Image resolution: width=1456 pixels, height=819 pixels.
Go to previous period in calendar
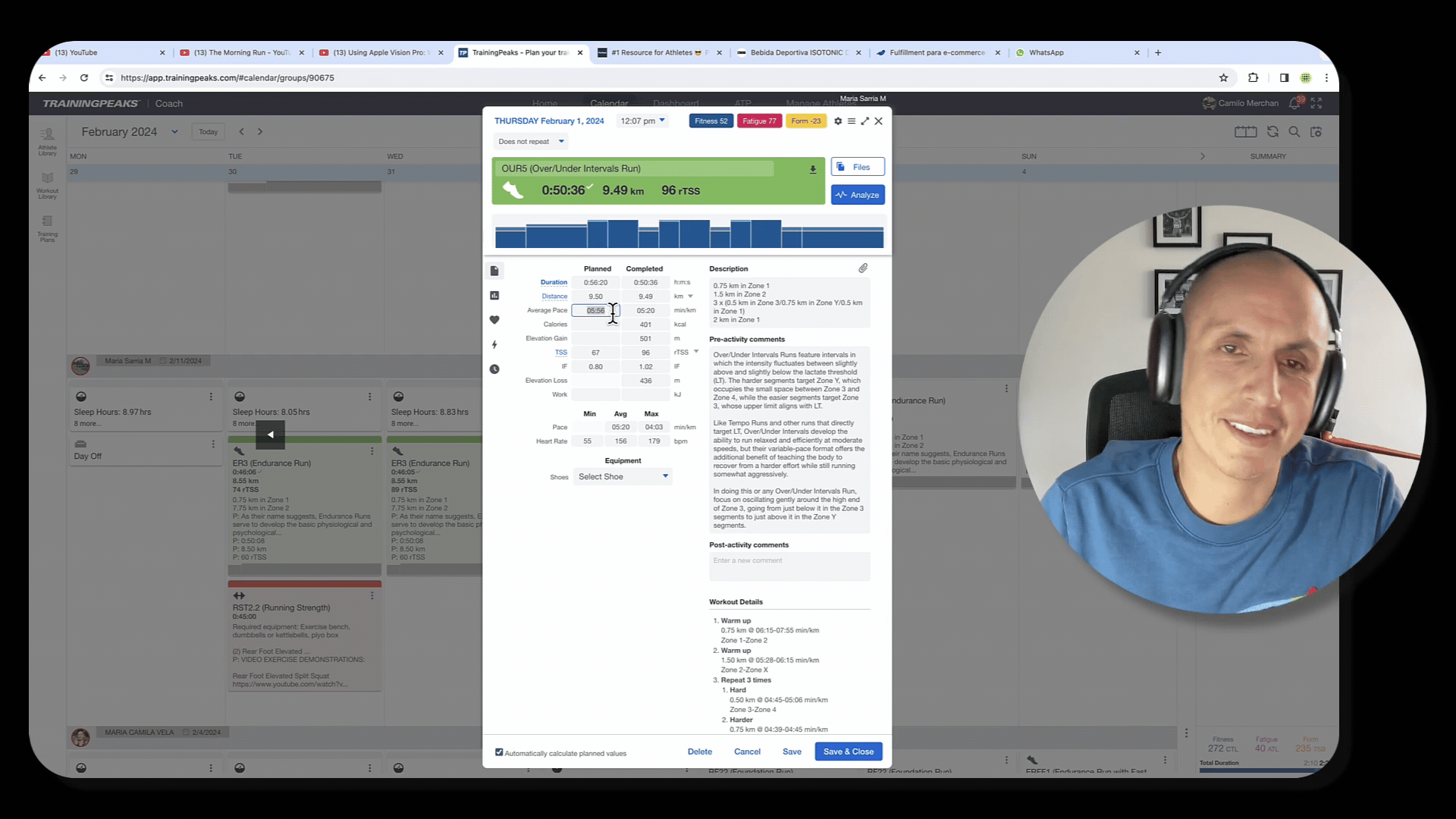tap(242, 132)
